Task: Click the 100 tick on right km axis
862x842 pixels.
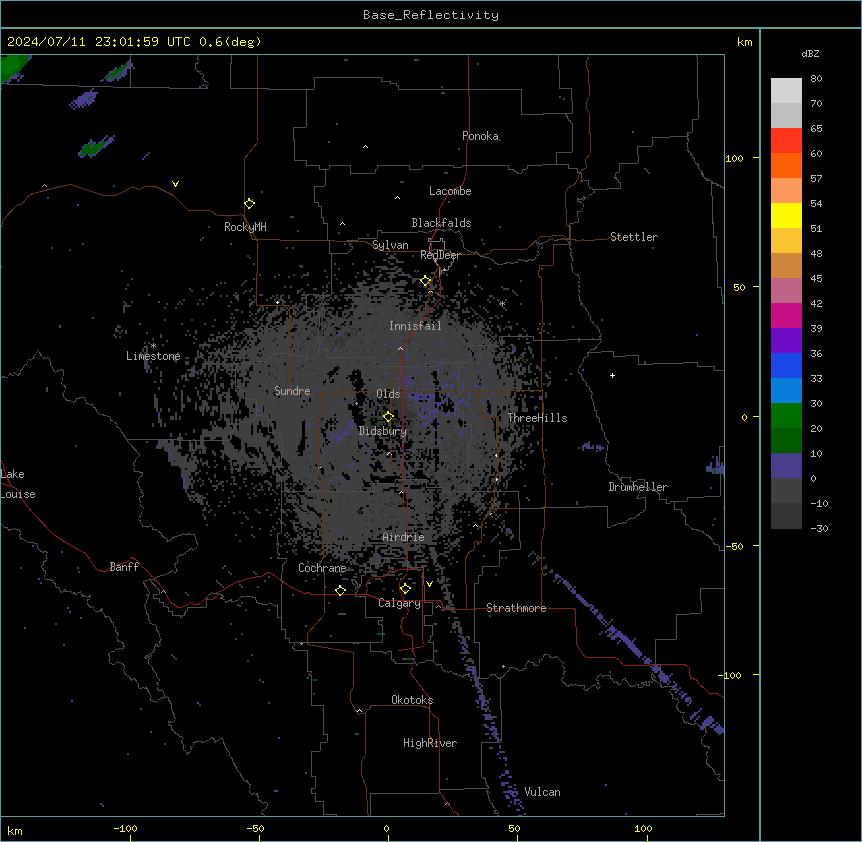Action: coord(734,158)
